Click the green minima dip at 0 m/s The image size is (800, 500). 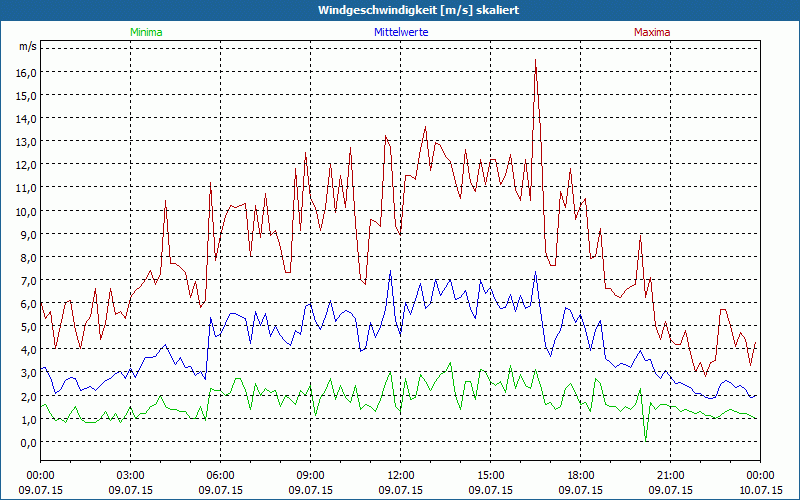[x=646, y=440]
